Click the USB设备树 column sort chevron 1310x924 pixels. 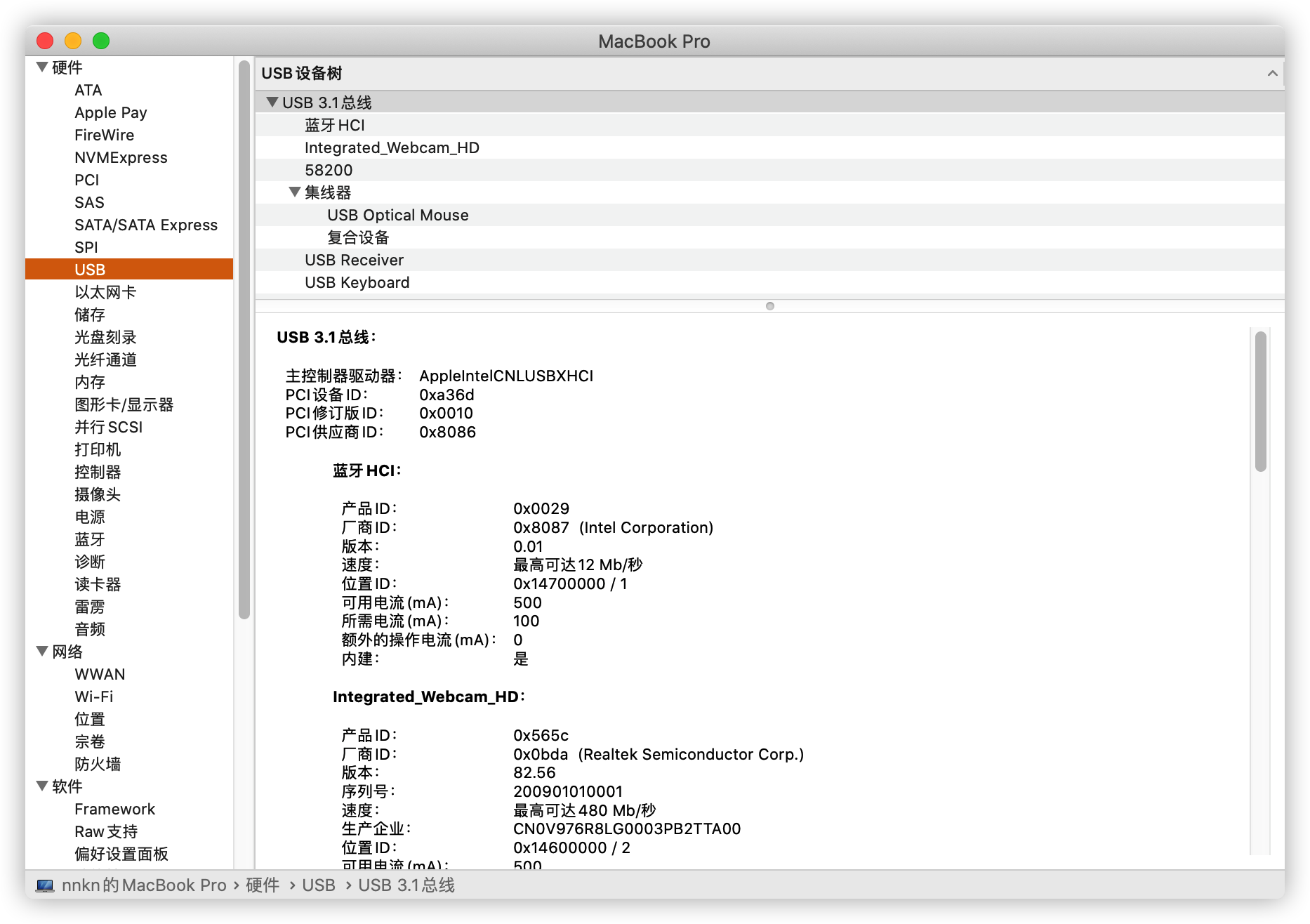click(x=1272, y=73)
